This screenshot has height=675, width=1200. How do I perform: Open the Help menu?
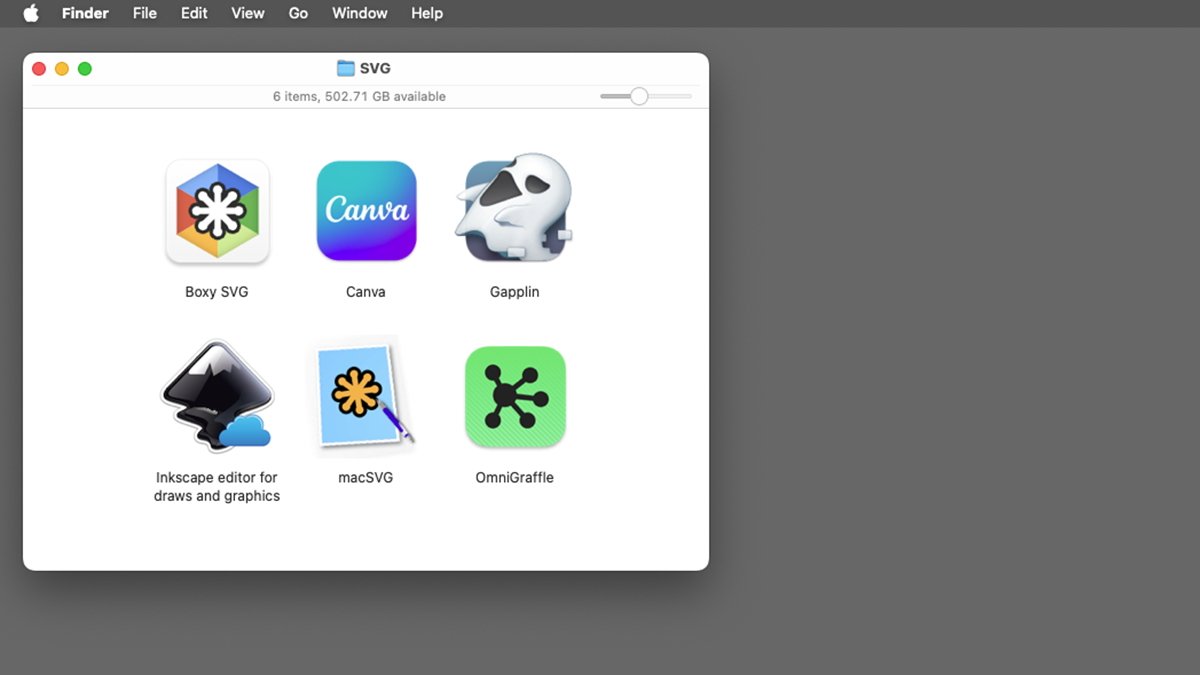427,13
